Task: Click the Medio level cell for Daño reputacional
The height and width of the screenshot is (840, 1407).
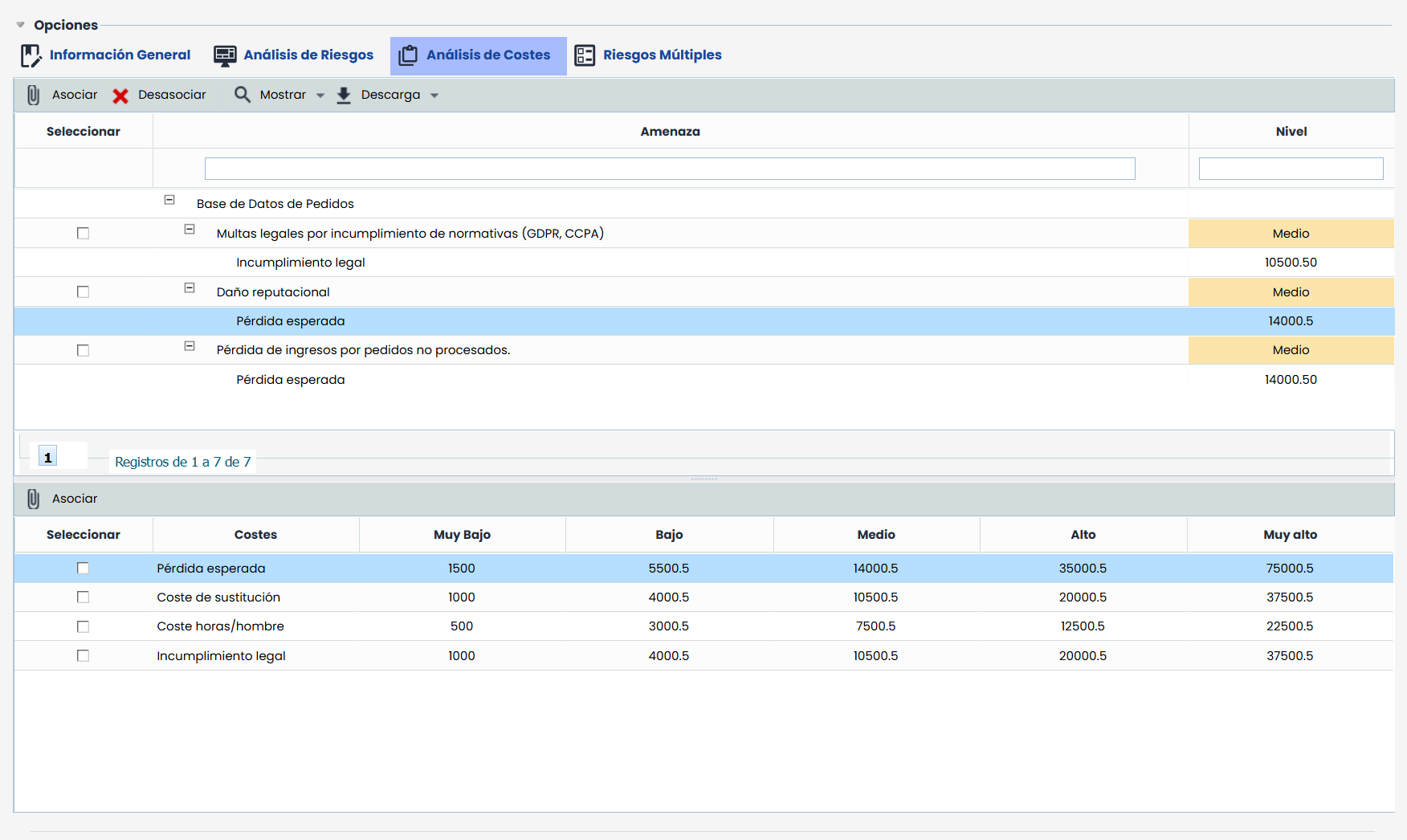Action: [1291, 292]
